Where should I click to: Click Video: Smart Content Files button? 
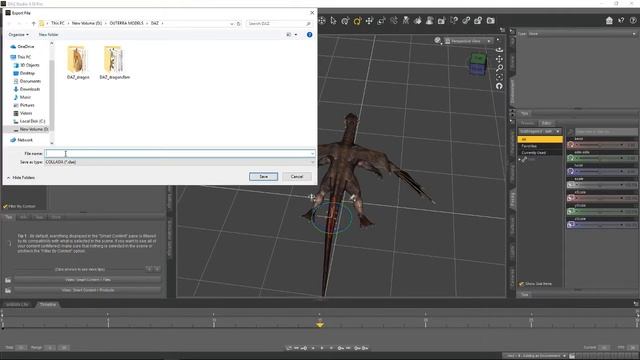[x=87, y=280]
